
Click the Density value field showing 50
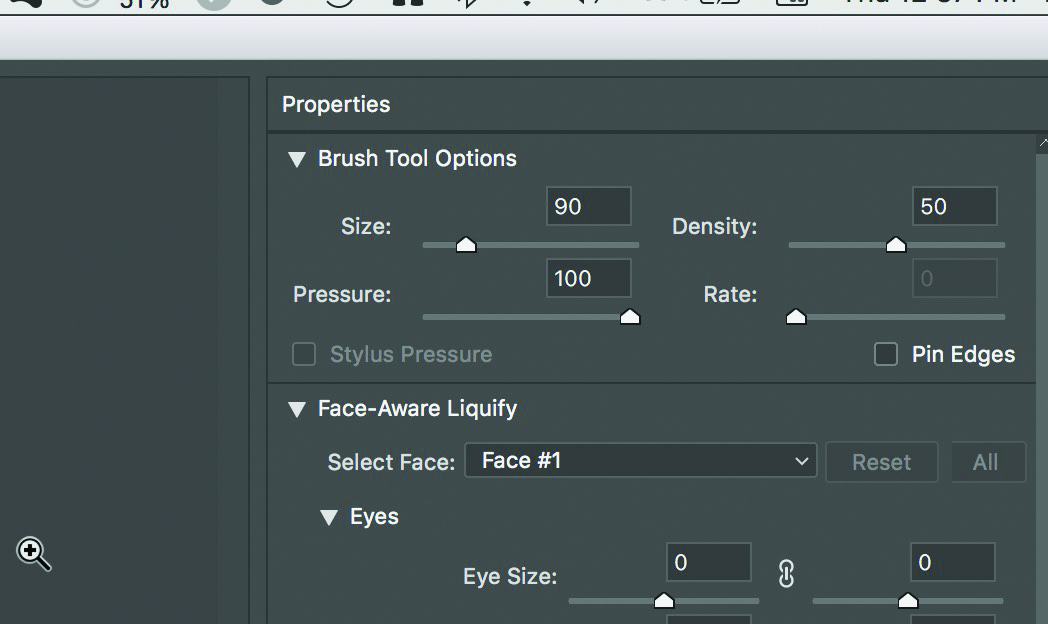[x=954, y=207]
